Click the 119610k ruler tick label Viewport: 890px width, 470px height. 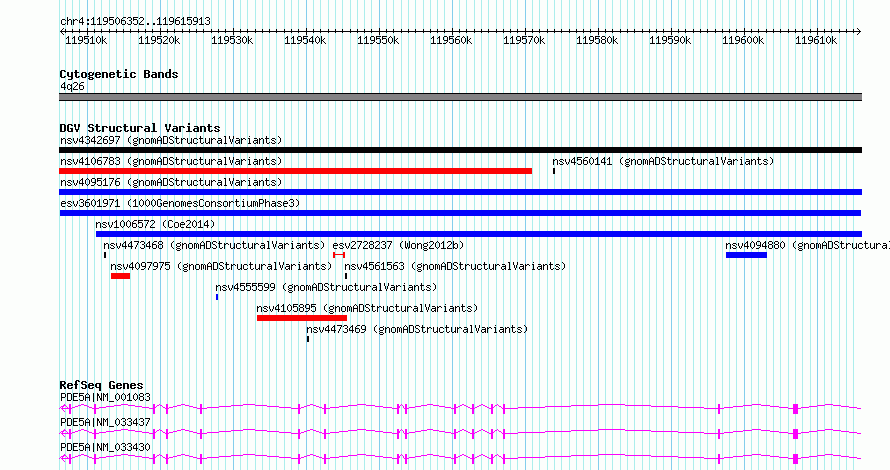click(x=816, y=40)
